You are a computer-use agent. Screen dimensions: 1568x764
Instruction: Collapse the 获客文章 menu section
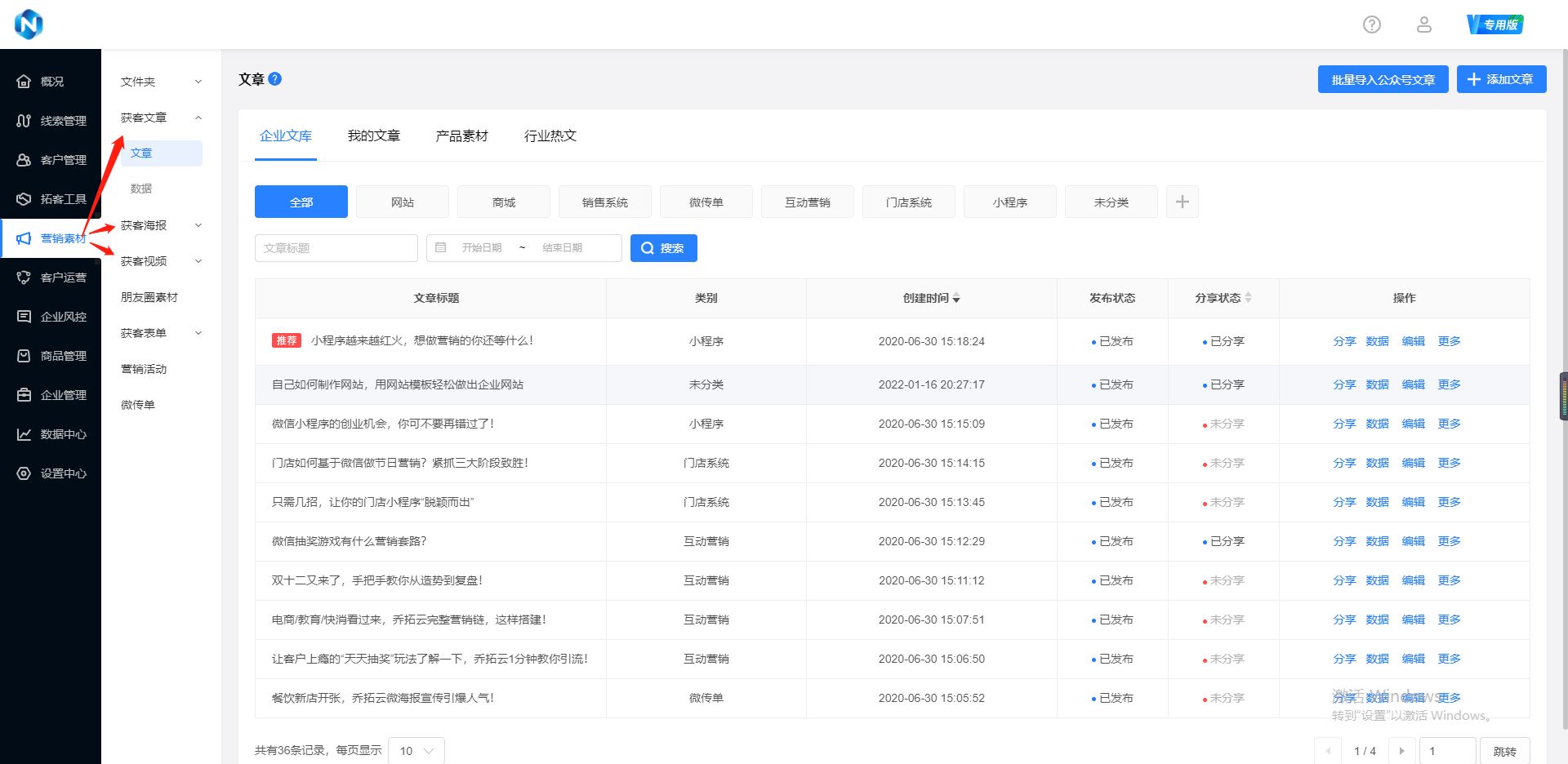[198, 117]
